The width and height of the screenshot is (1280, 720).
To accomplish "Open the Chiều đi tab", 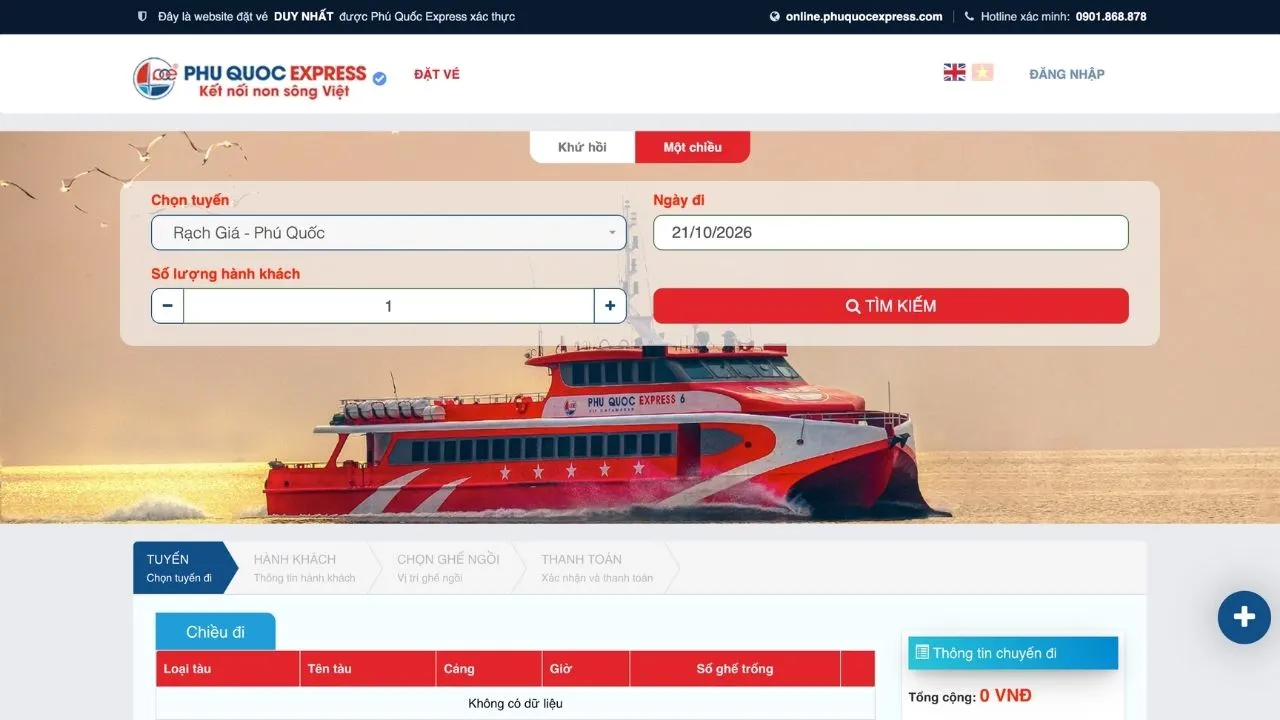I will [x=215, y=632].
